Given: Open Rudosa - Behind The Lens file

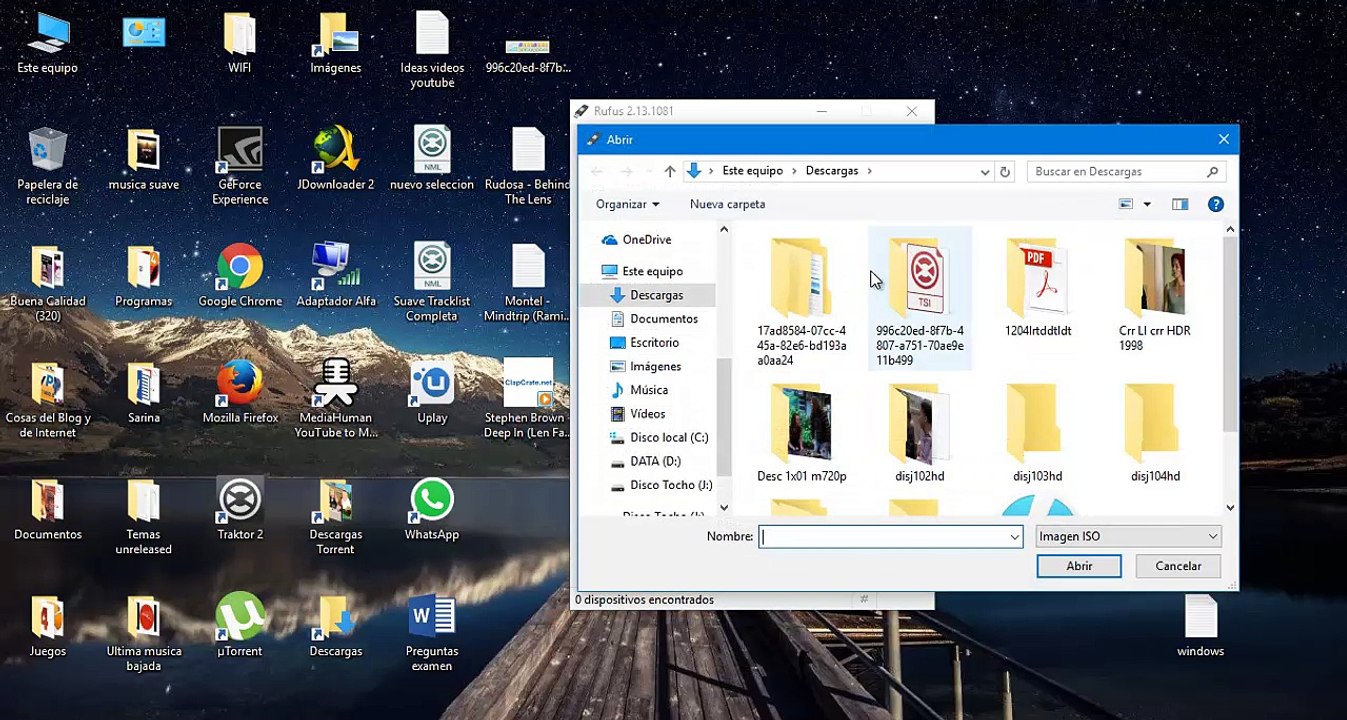Looking at the screenshot, I should [x=528, y=166].
